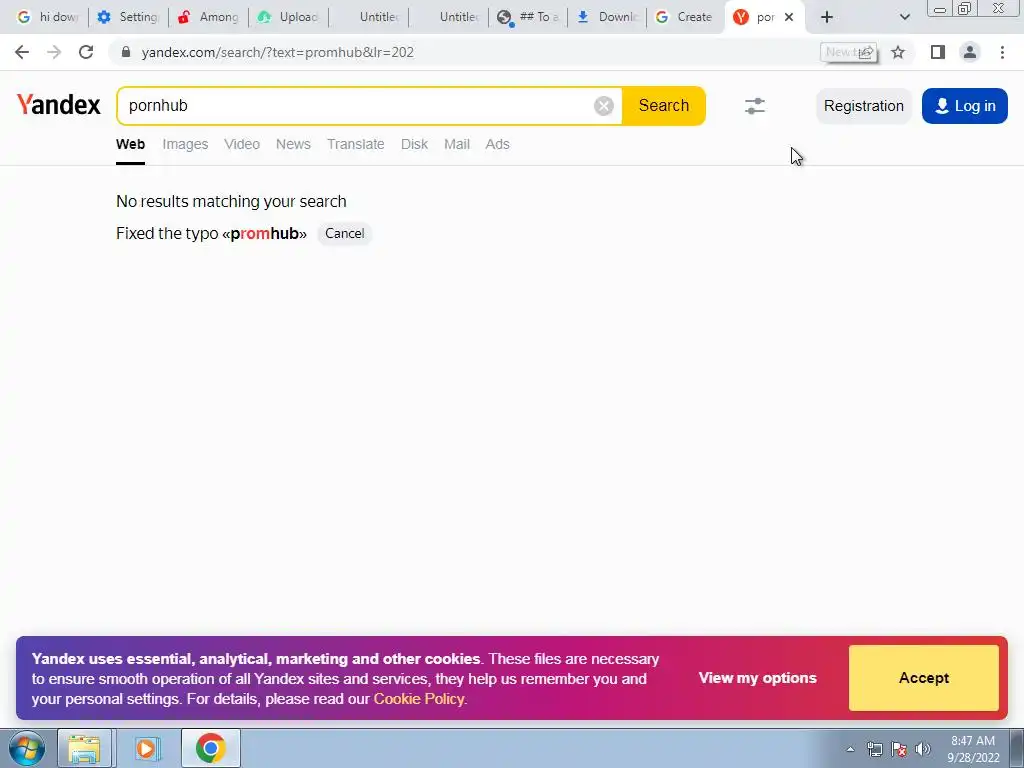
Task: Accept the Yandex cookies
Action: click(923, 678)
